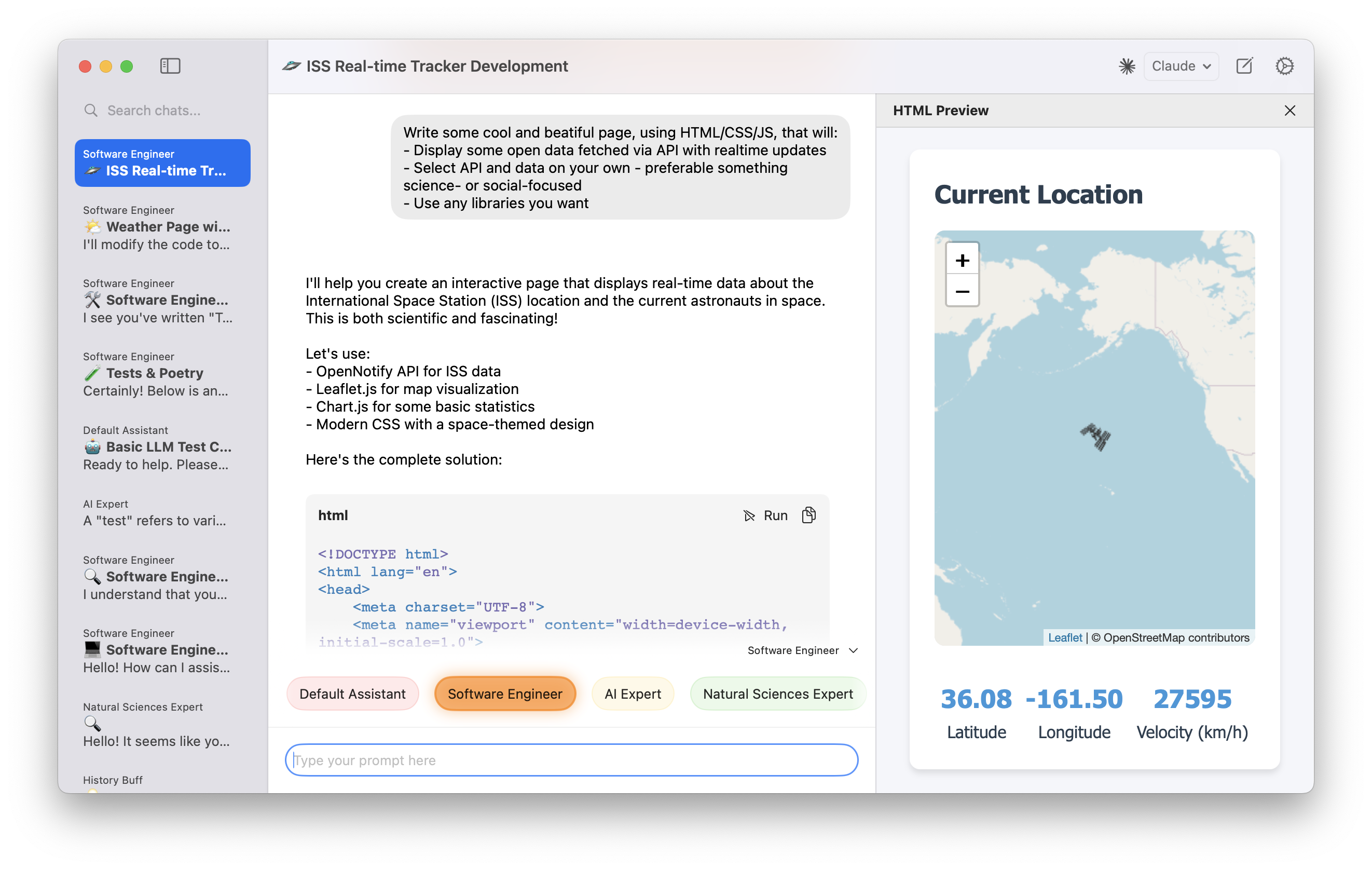Select the Software Engineer persona chip
The width and height of the screenshot is (1372, 870).
[x=504, y=694]
